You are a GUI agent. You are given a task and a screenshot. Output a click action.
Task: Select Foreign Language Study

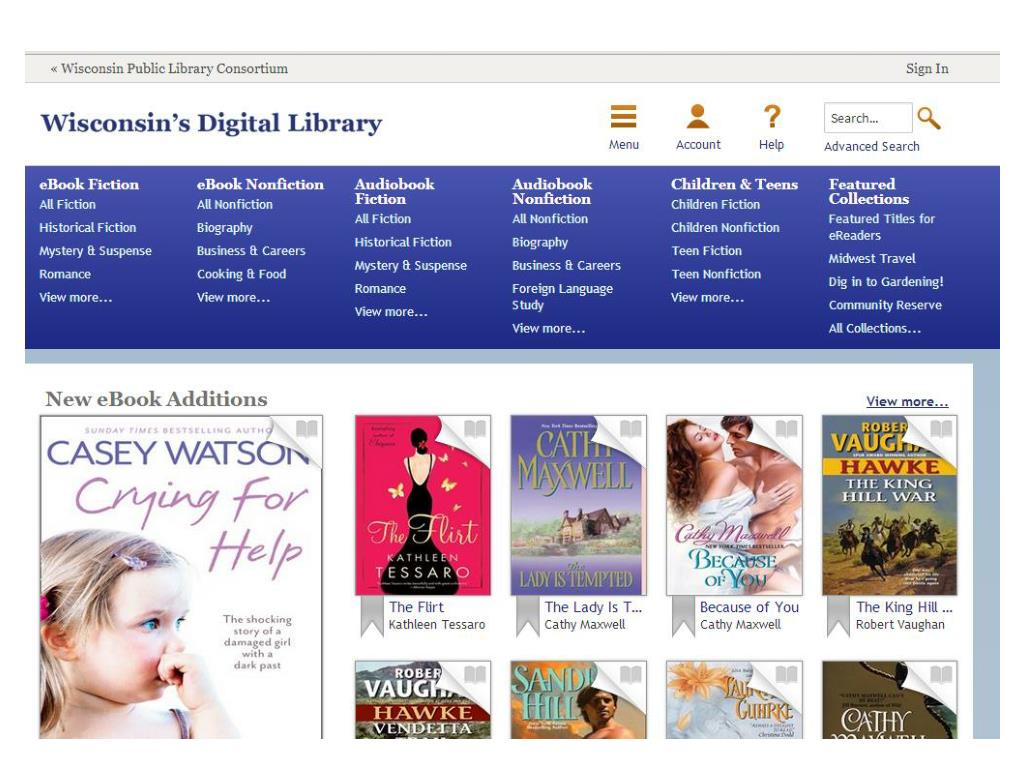(562, 296)
